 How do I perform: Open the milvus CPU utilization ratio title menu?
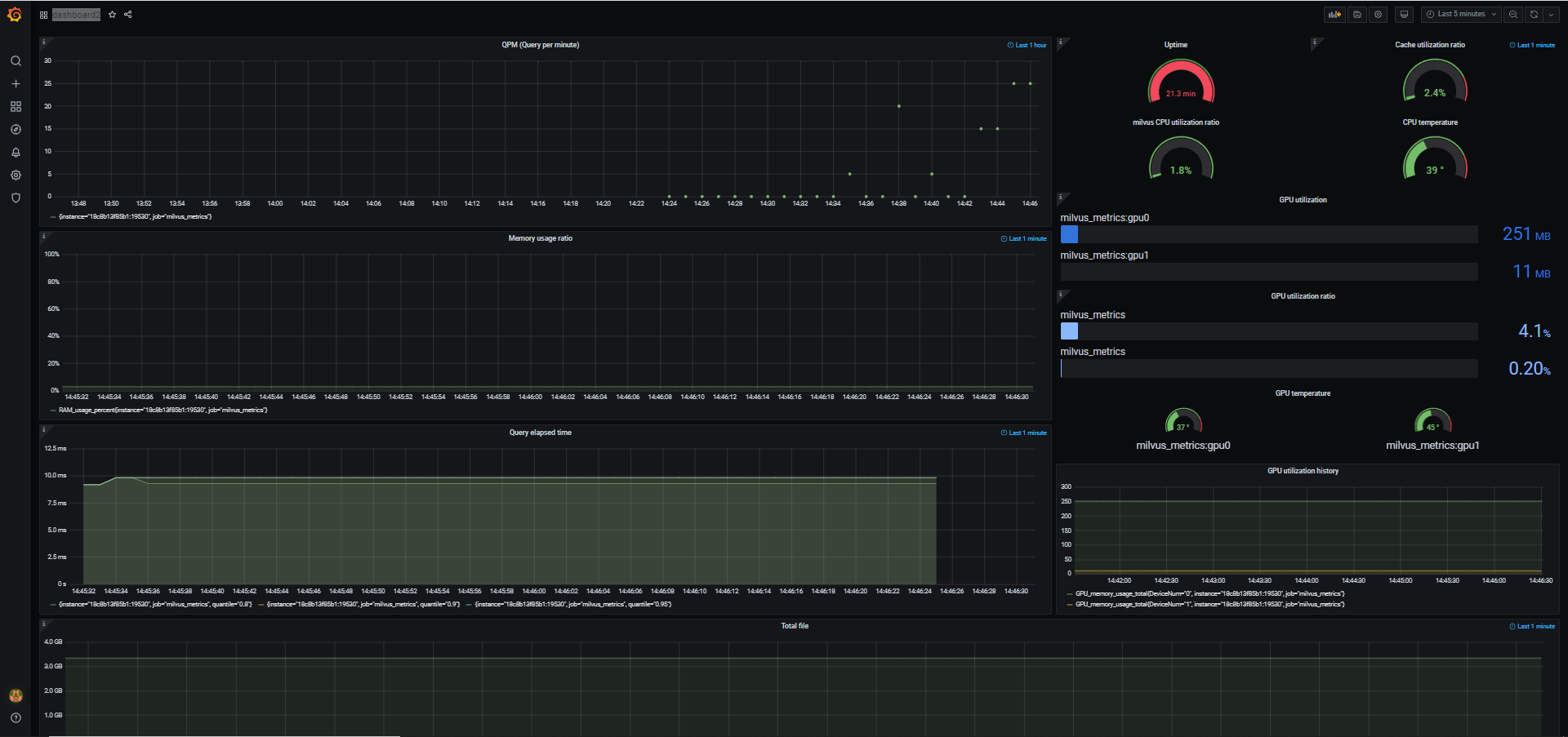(x=1176, y=122)
